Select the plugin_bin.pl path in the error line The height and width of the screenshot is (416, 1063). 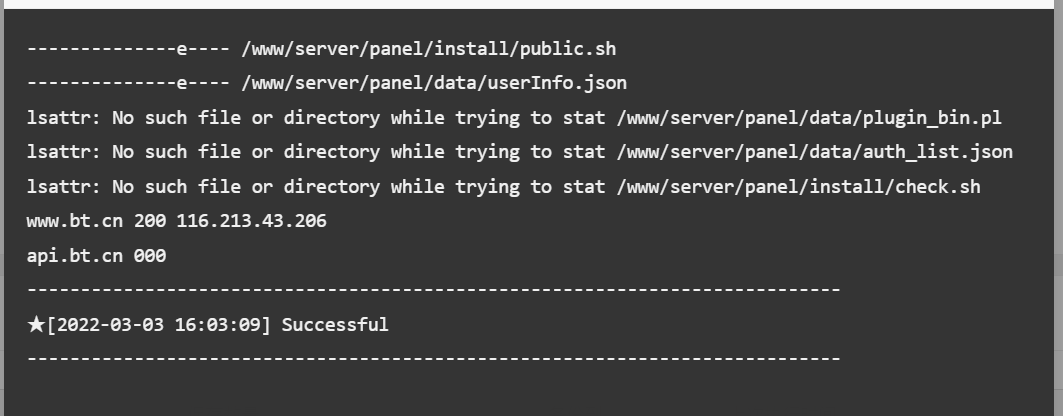coord(809,118)
